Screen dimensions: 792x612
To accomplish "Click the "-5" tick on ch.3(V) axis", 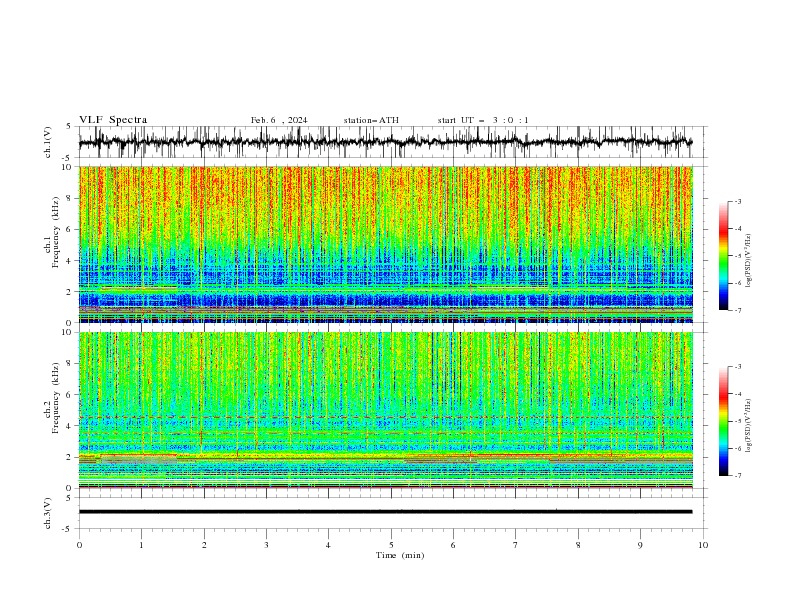I will point(68,529).
